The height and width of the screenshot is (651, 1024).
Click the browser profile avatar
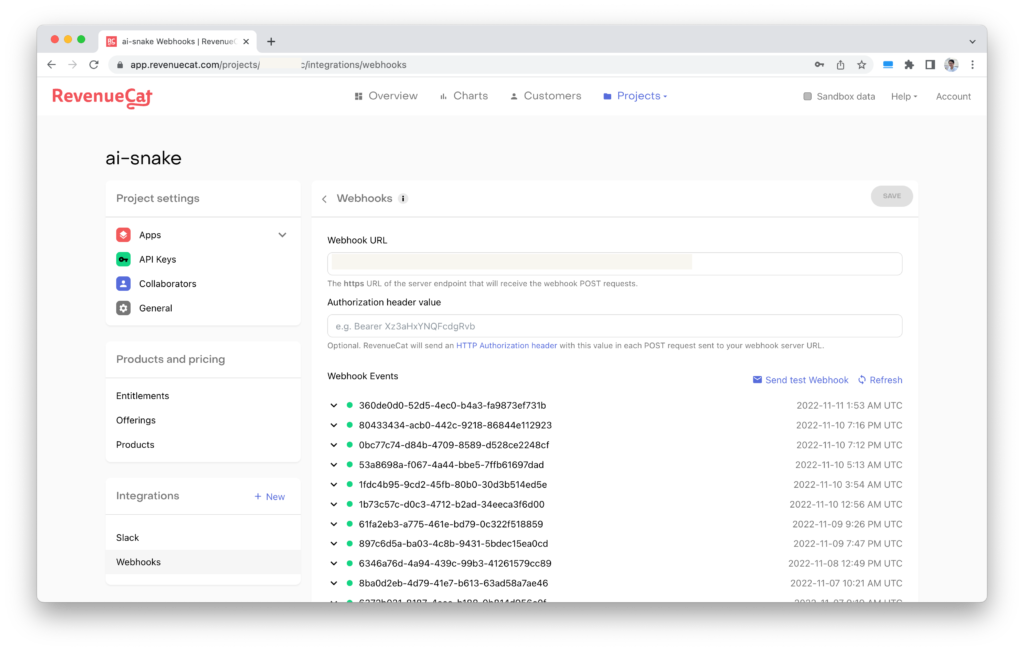tap(952, 65)
